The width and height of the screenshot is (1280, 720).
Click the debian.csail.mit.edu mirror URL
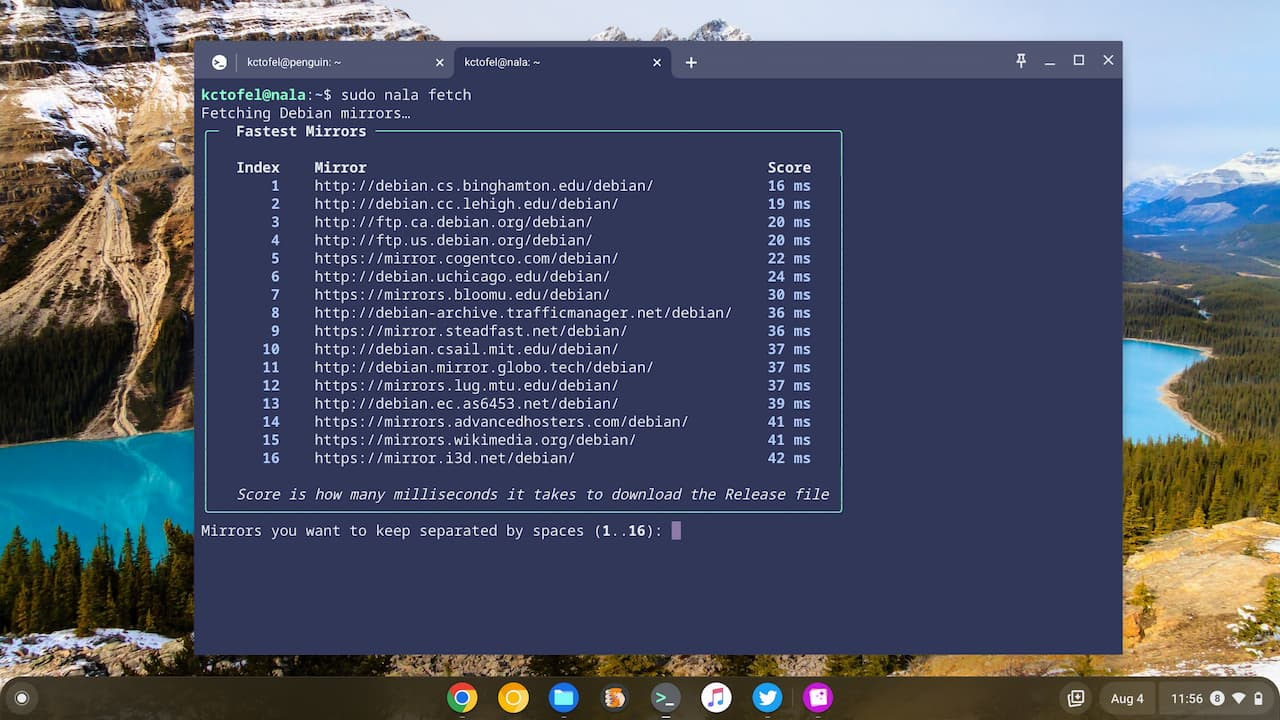(466, 349)
